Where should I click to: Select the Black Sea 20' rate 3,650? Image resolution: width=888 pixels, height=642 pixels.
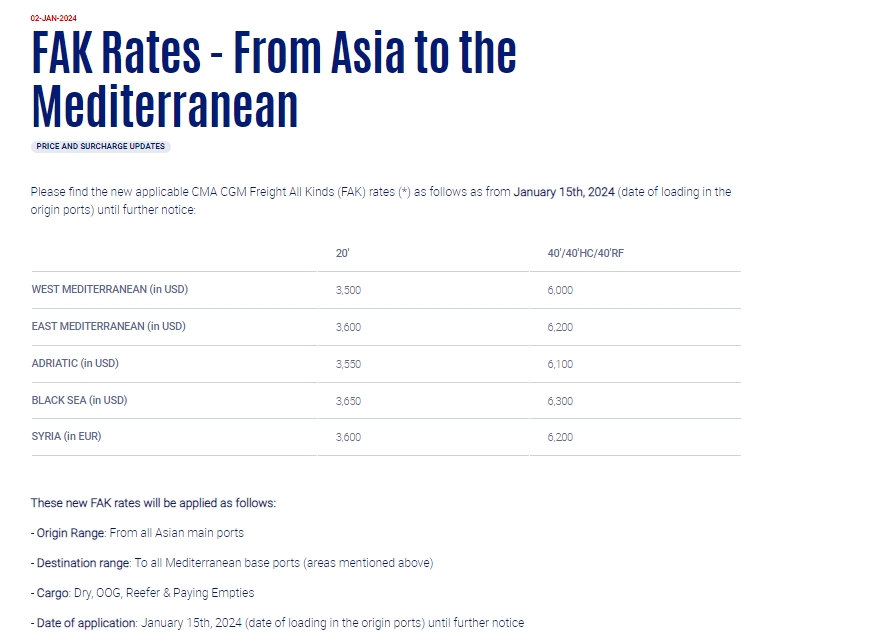click(348, 401)
